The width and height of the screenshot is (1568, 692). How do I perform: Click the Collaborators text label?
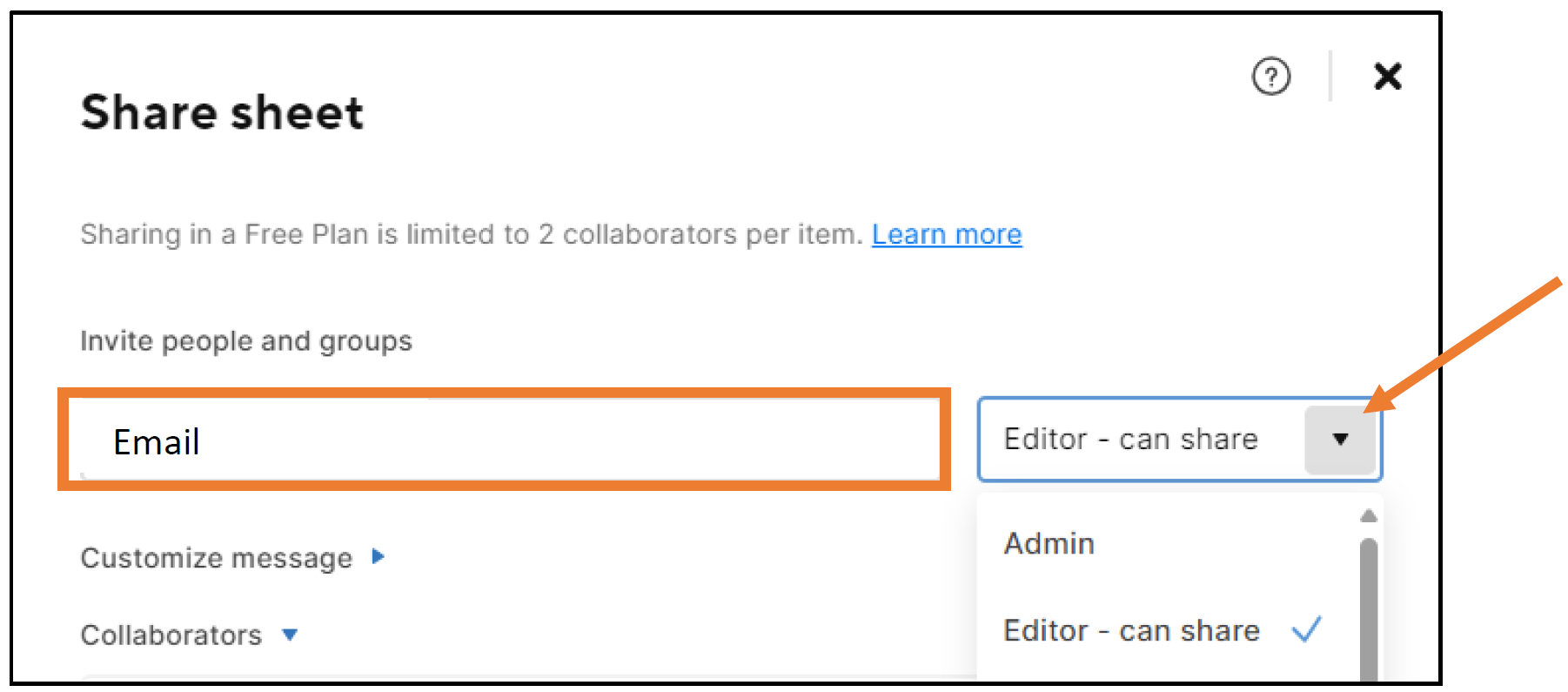pos(171,635)
